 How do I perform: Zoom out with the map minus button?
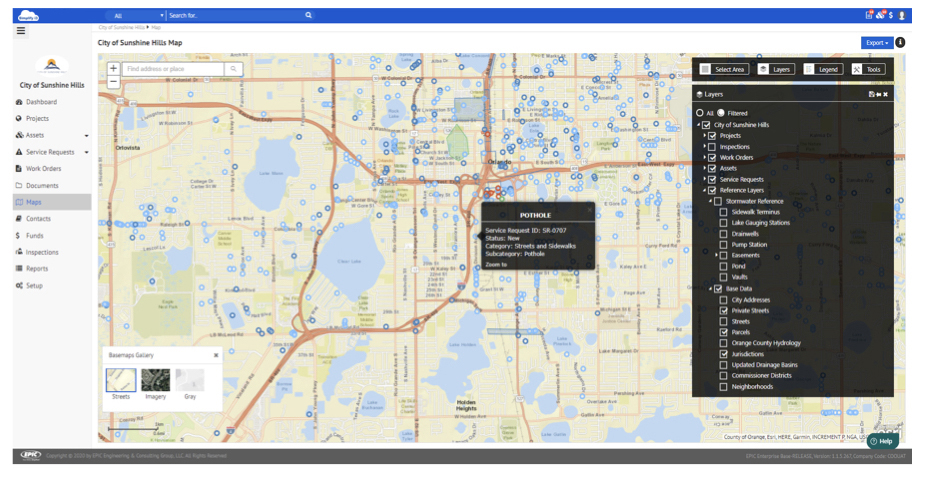pos(113,82)
